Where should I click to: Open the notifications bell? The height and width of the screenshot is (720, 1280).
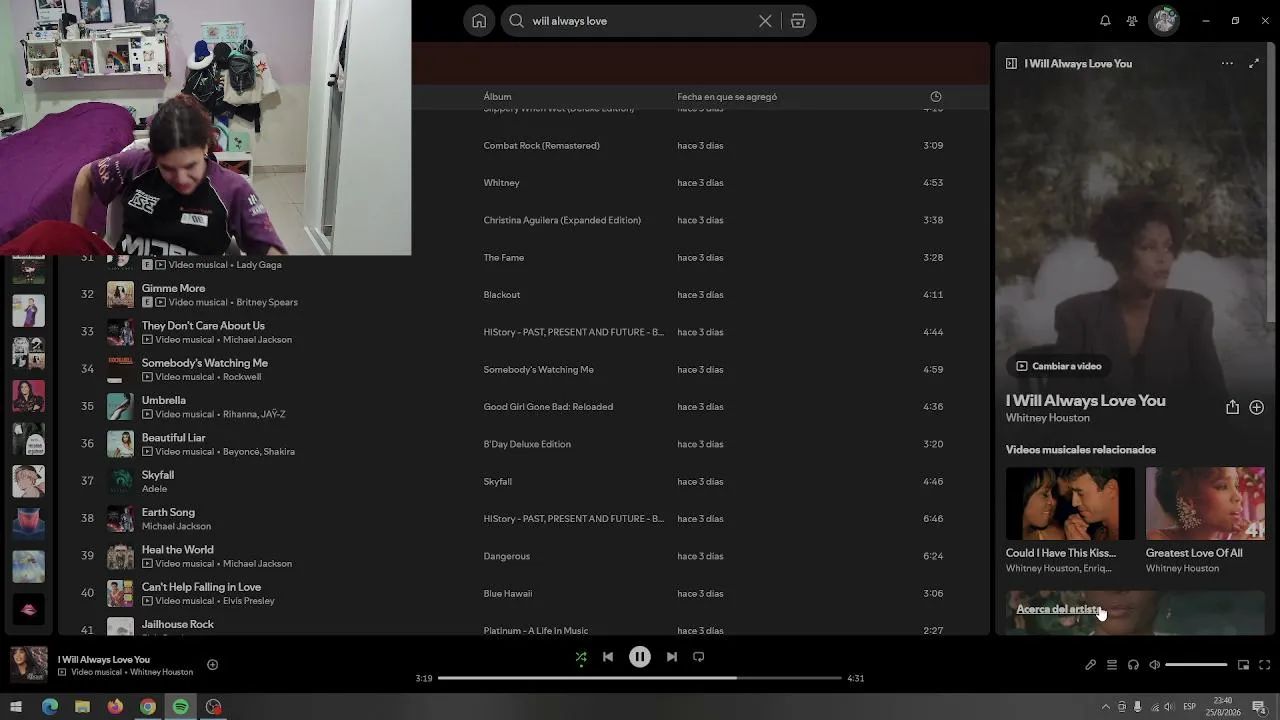[1105, 21]
